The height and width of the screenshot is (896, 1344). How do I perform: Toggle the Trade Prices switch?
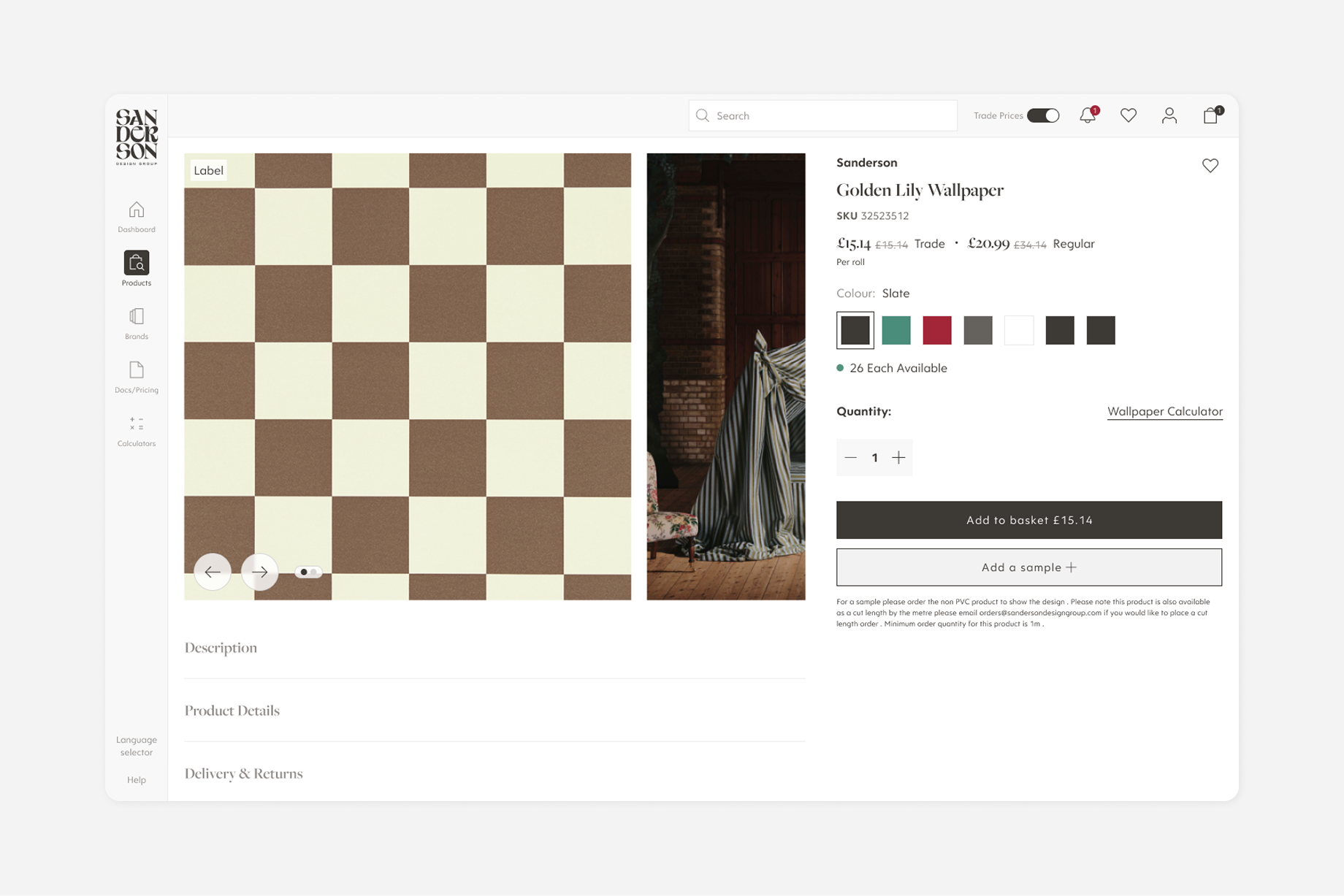[x=1043, y=115]
